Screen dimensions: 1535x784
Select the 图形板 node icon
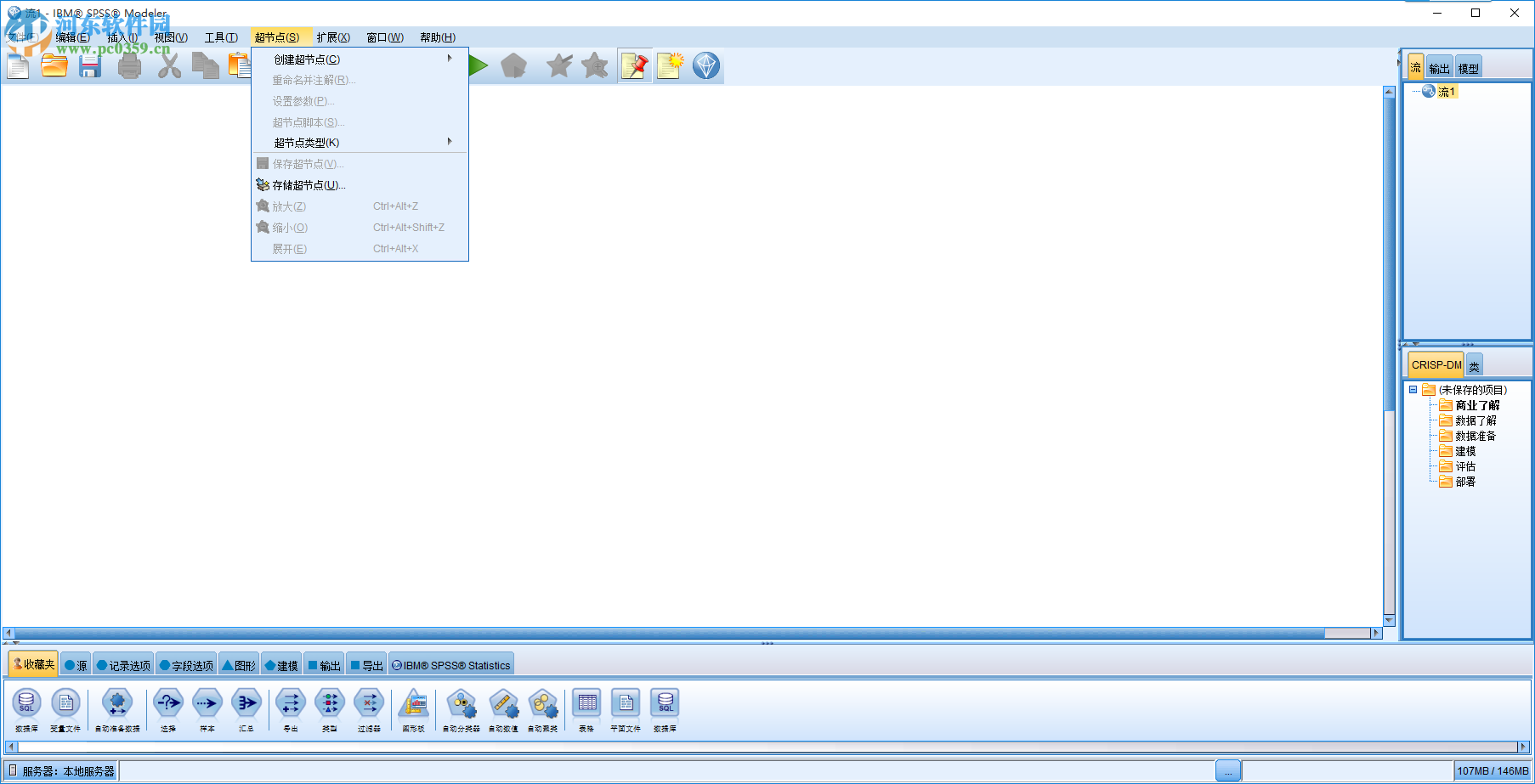click(413, 705)
